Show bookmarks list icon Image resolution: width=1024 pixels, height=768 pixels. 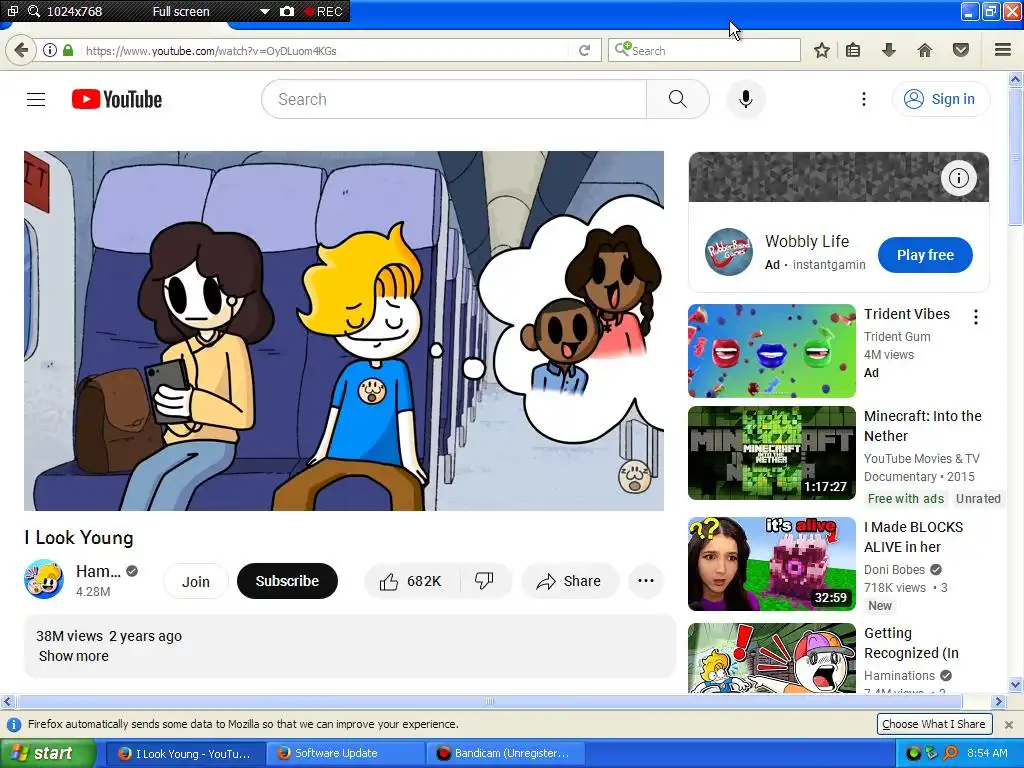pyautogui.click(x=853, y=50)
